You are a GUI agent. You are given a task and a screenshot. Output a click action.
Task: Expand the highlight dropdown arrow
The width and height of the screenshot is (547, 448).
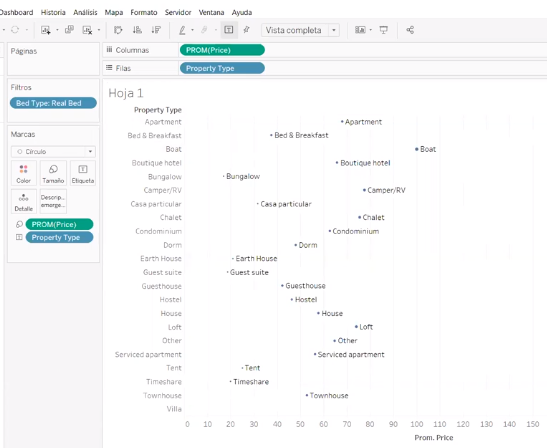(x=192, y=30)
